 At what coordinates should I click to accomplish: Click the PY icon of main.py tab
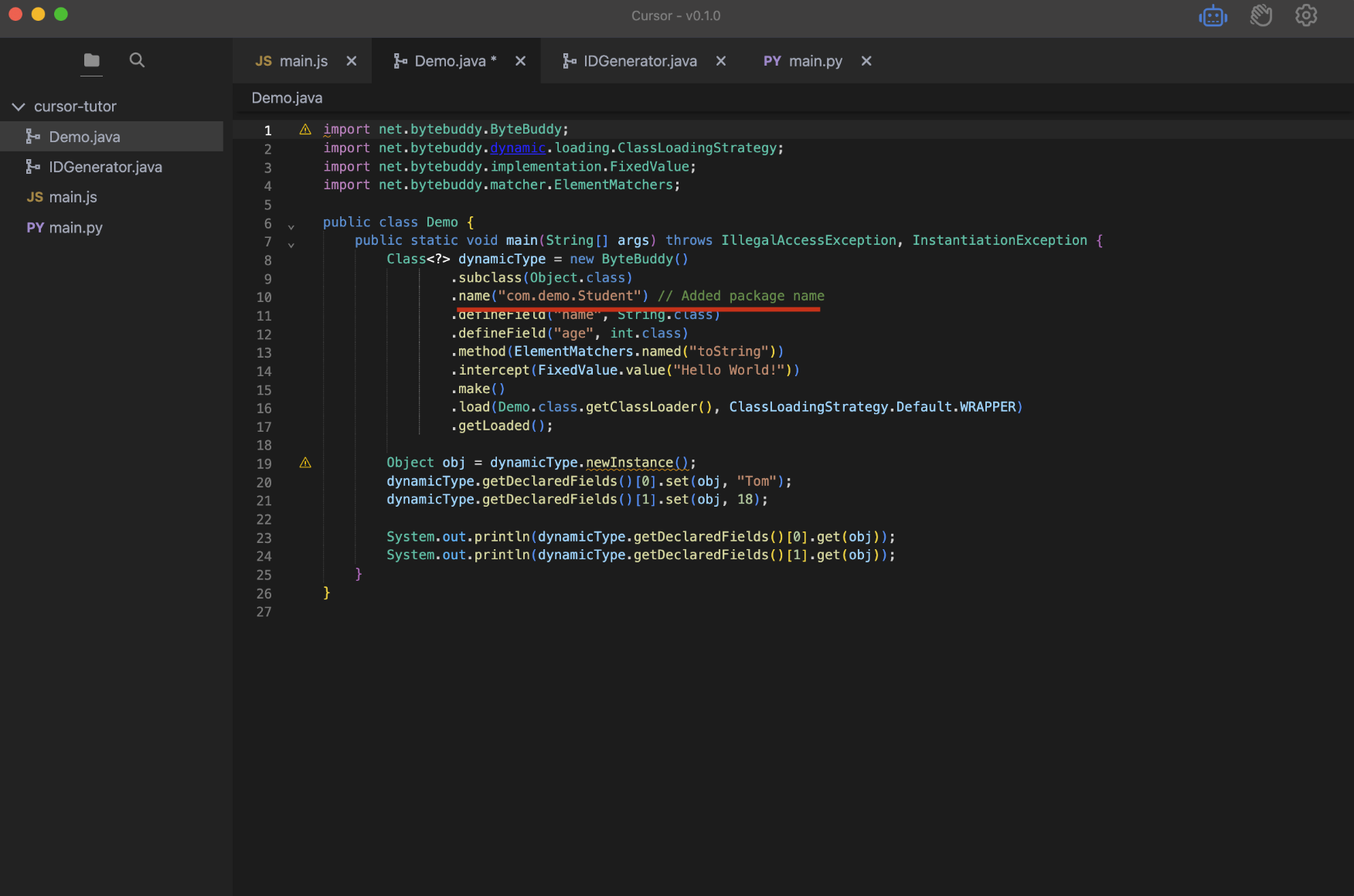pos(772,61)
